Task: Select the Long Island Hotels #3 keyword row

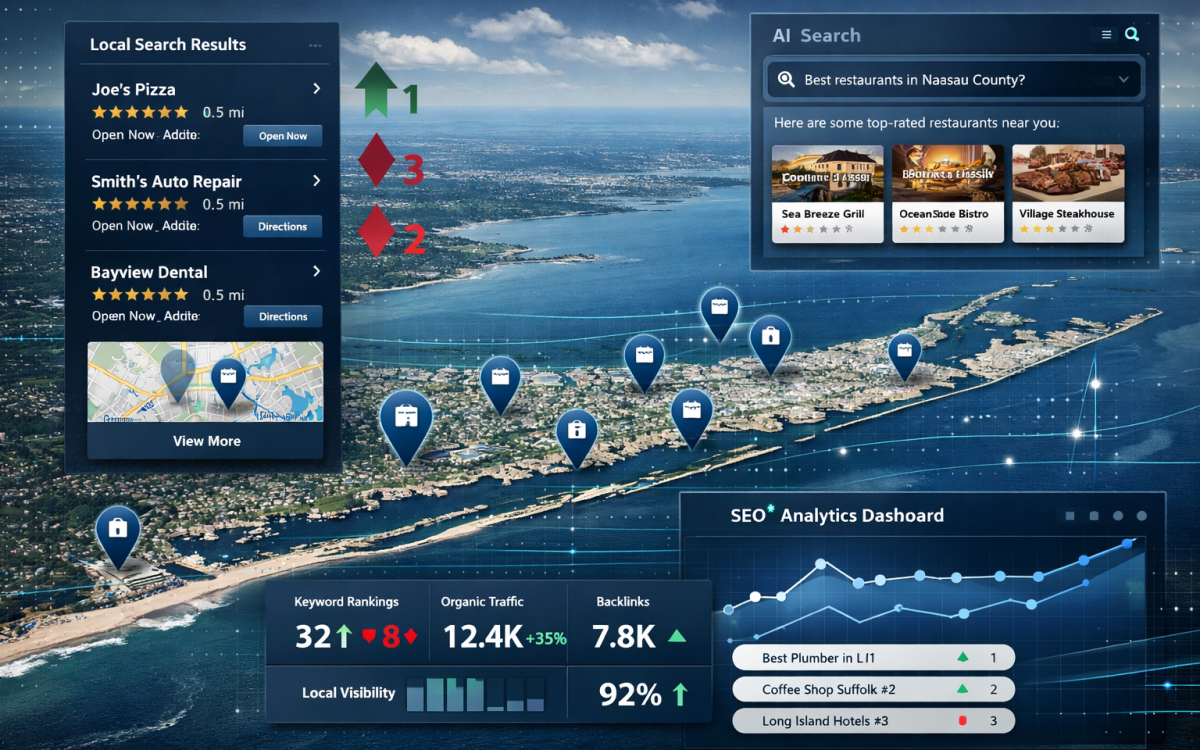Action: coord(873,721)
